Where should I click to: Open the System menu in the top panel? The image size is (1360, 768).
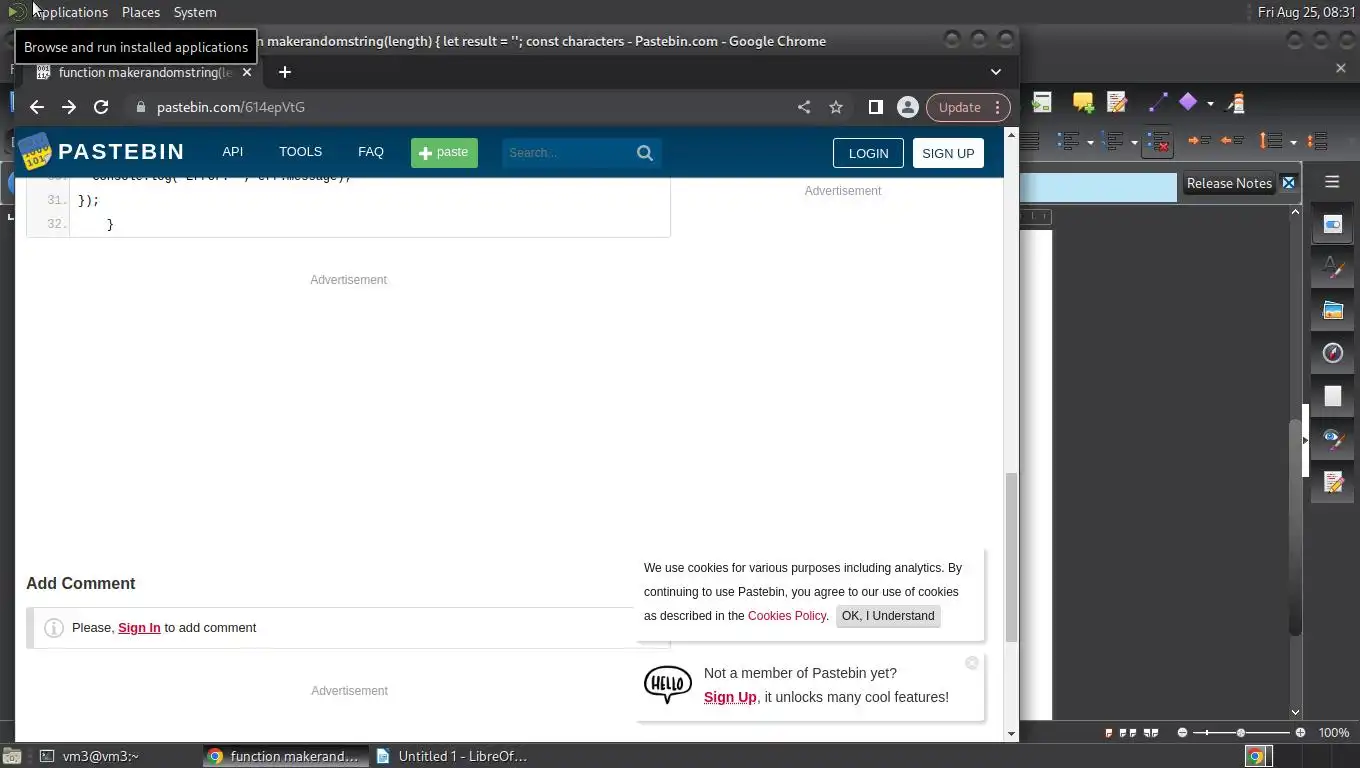[195, 12]
